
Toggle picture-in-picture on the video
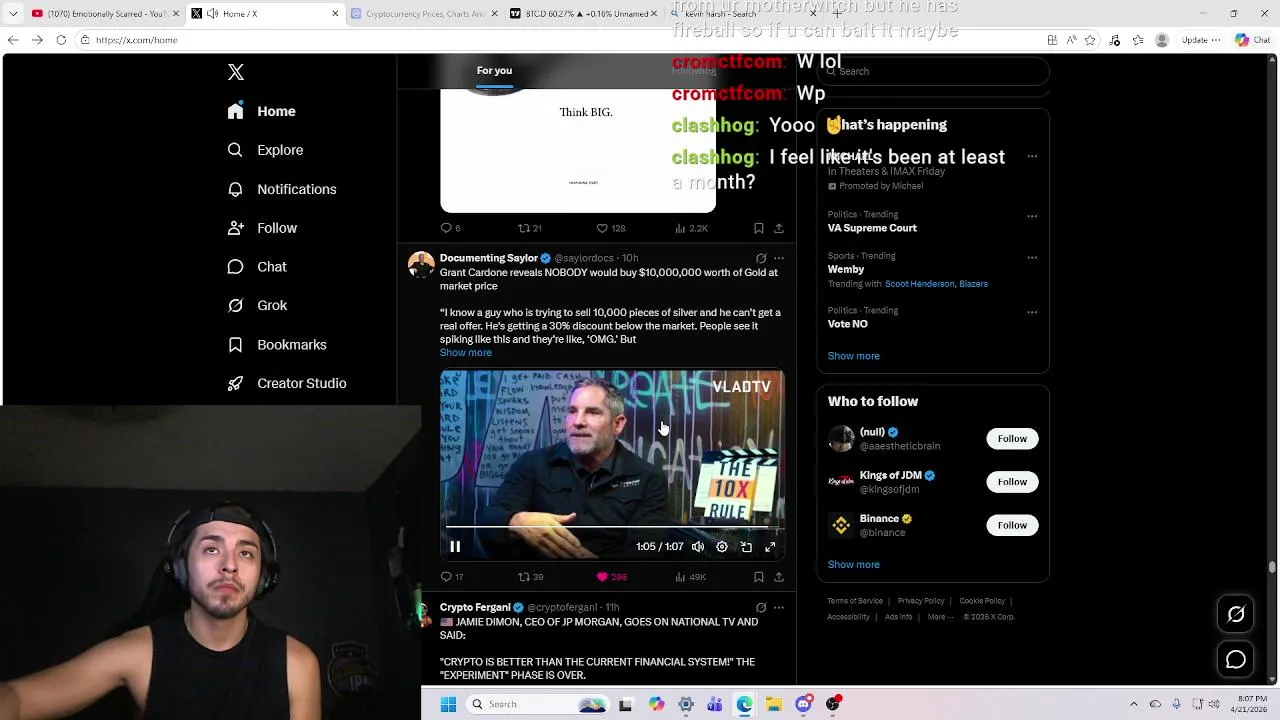point(746,547)
